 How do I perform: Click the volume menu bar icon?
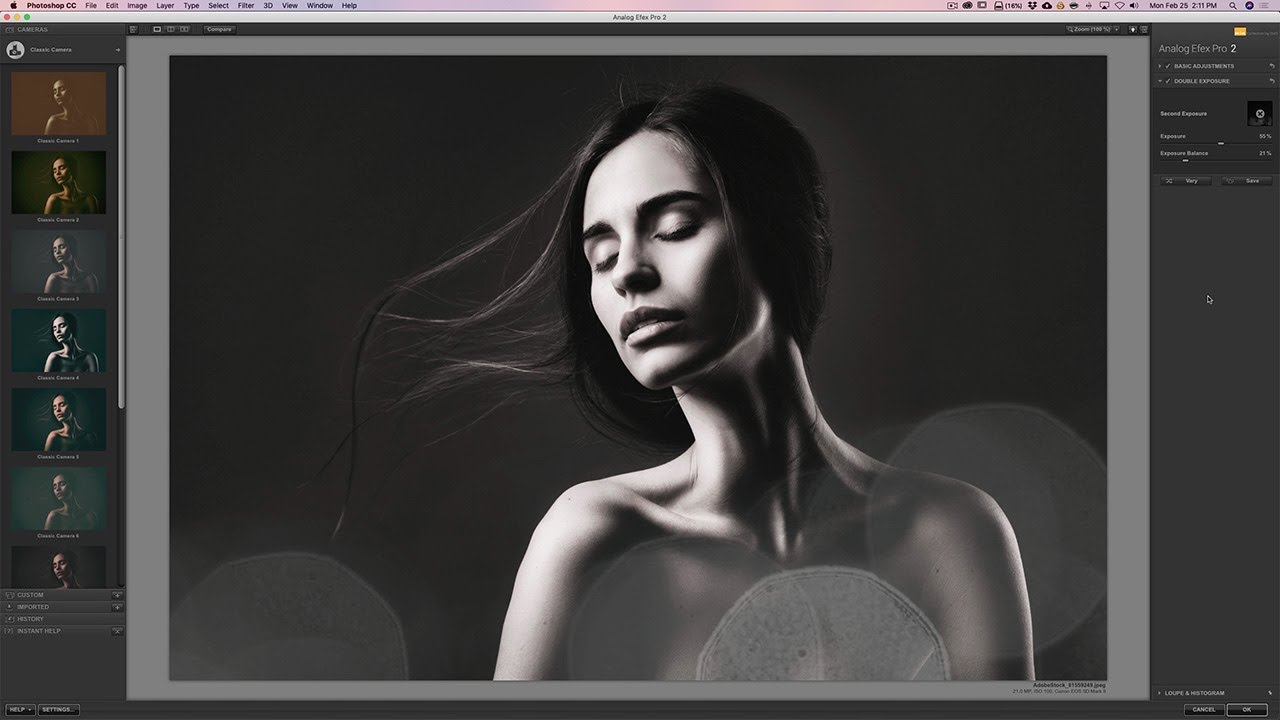coord(1135,5)
